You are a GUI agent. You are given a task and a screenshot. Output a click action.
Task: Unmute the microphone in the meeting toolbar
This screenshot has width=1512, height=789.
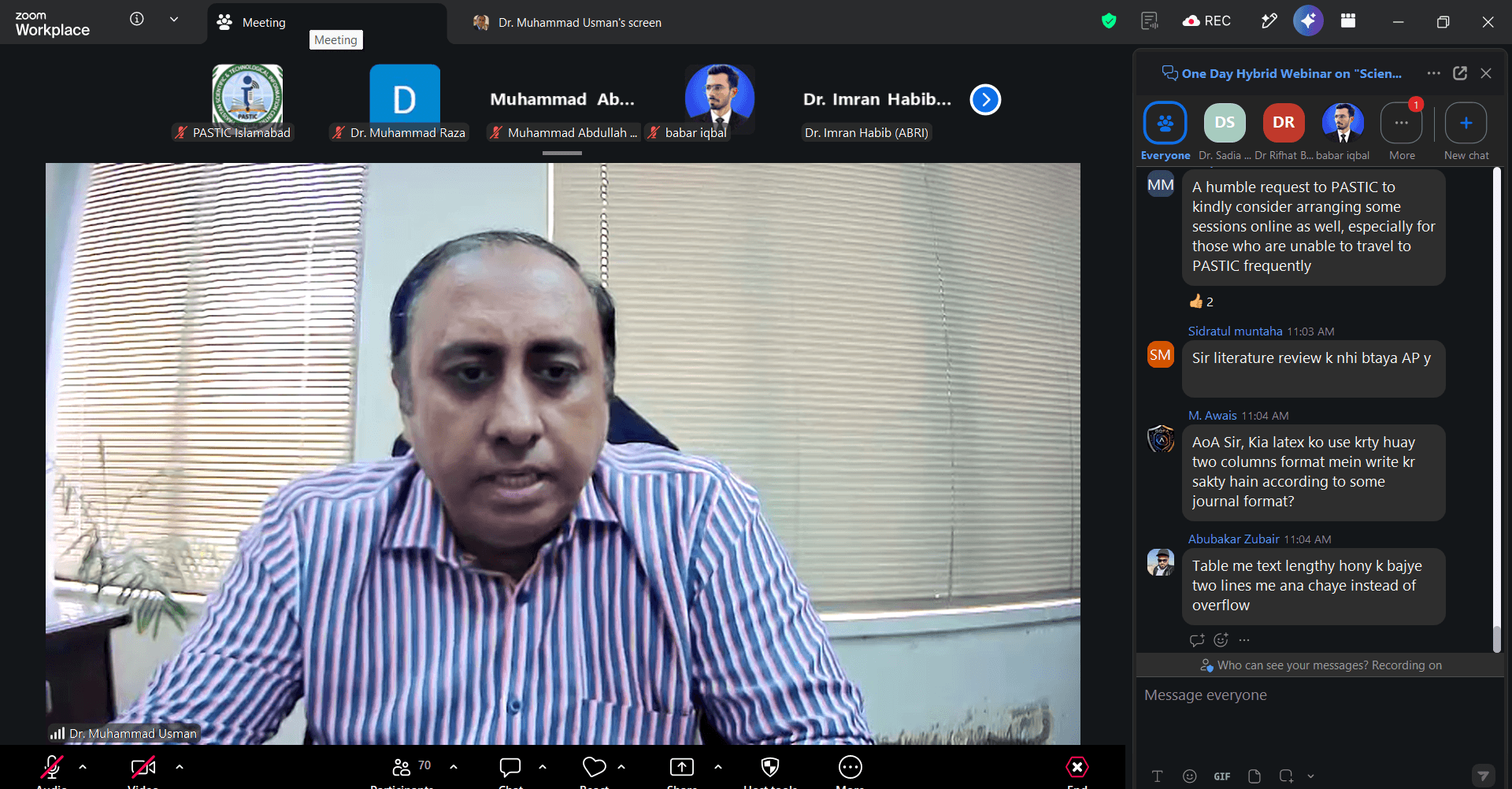click(x=52, y=767)
